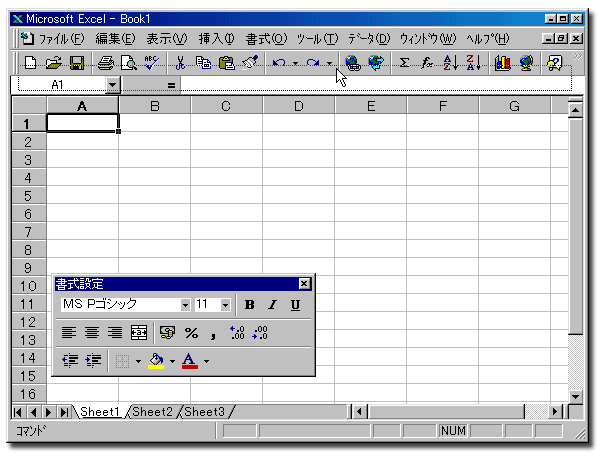Expand the Name Box dropdown arrow

[112, 85]
